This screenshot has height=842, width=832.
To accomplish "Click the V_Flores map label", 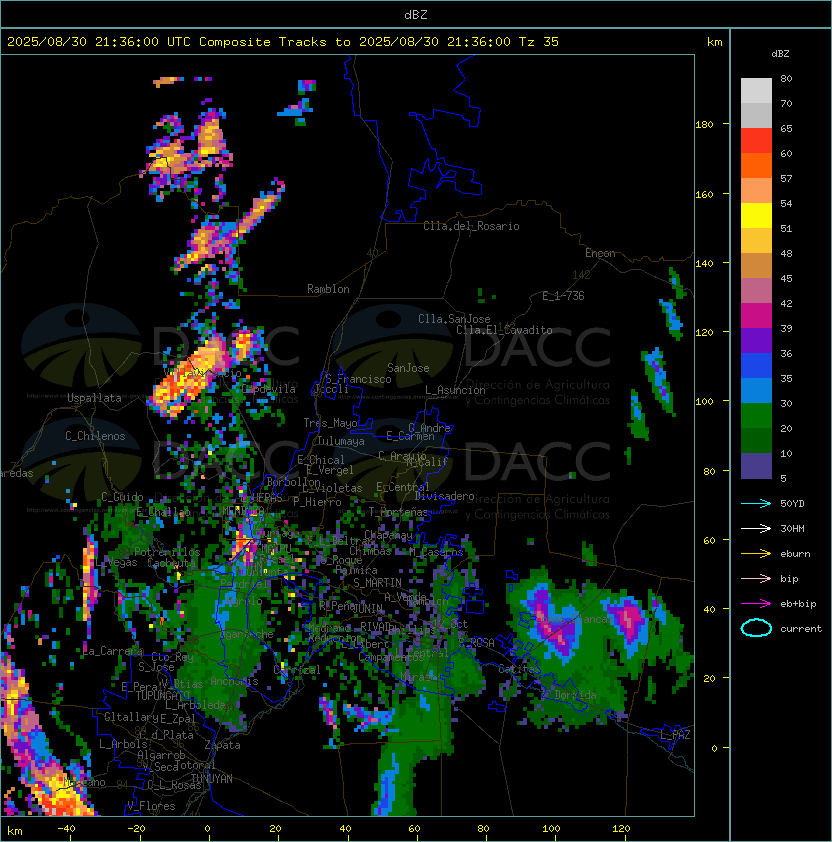I will pyautogui.click(x=151, y=806).
